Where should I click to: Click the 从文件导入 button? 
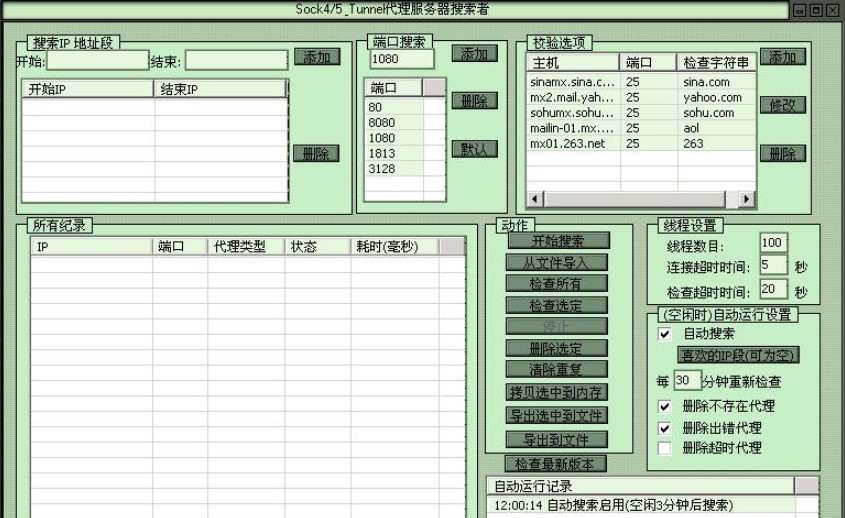coord(556,263)
